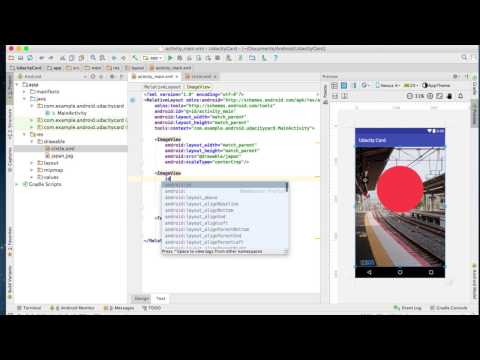Collapse the java folder in project tree
Viewport: 480px width, 360px height.
coord(24,99)
